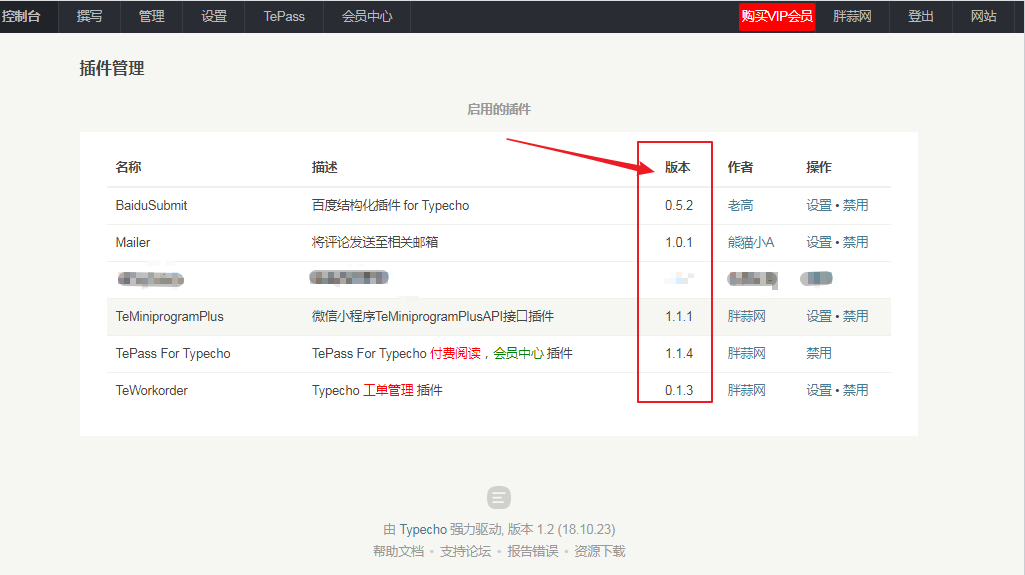The image size is (1025, 575).
Task: Open 帮助文档 in the footer
Action: [x=398, y=551]
